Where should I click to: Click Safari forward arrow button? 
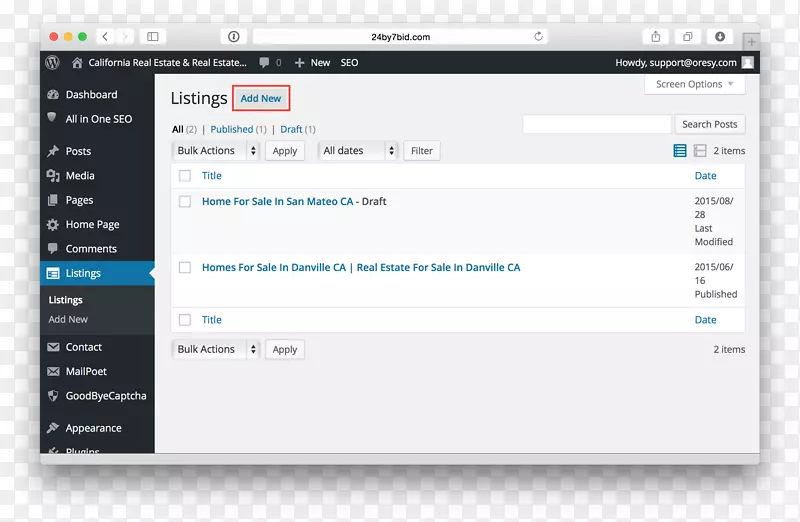(x=124, y=36)
